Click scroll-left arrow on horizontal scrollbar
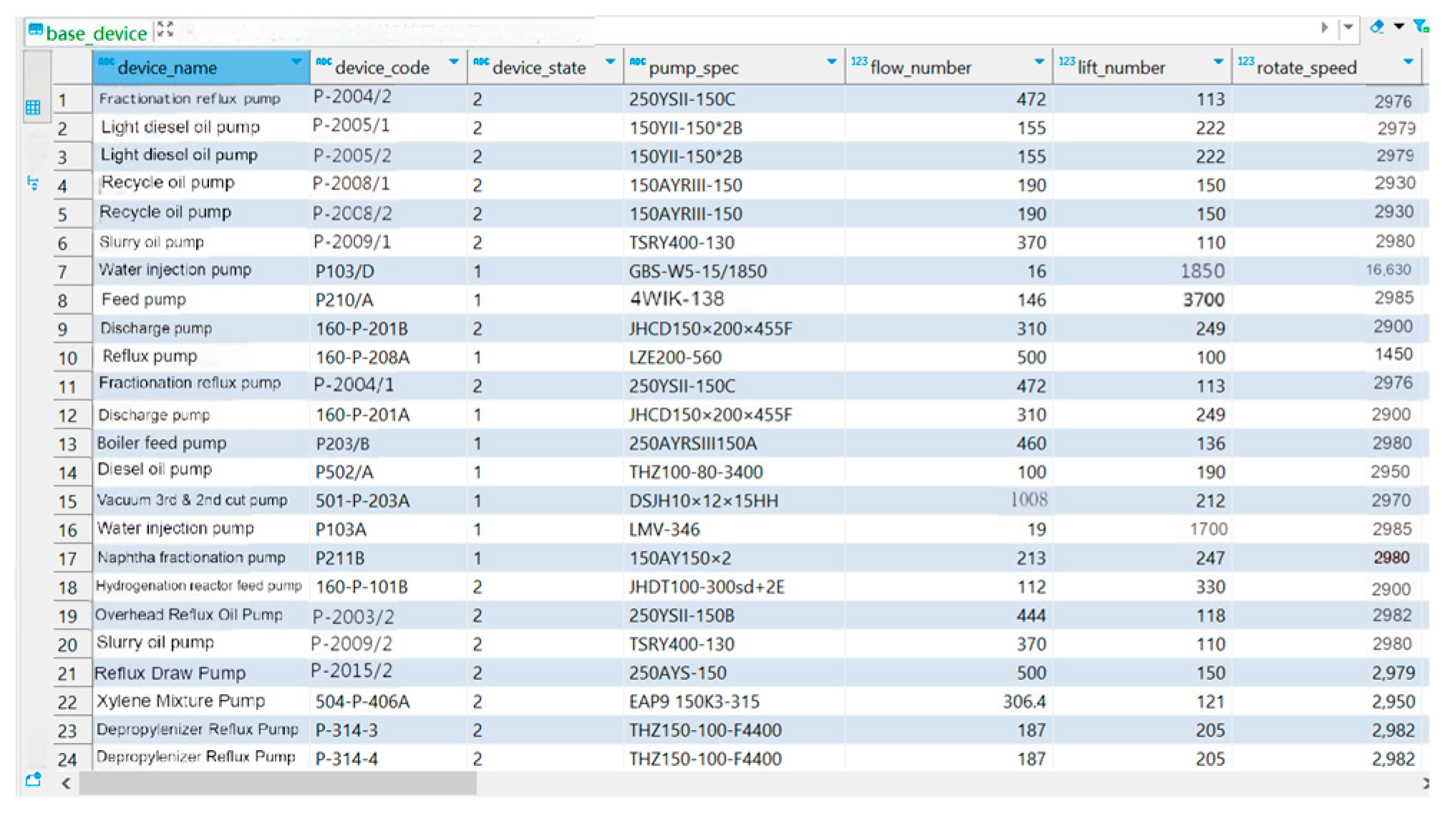Image resolution: width=1456 pixels, height=816 pixels. click(66, 784)
